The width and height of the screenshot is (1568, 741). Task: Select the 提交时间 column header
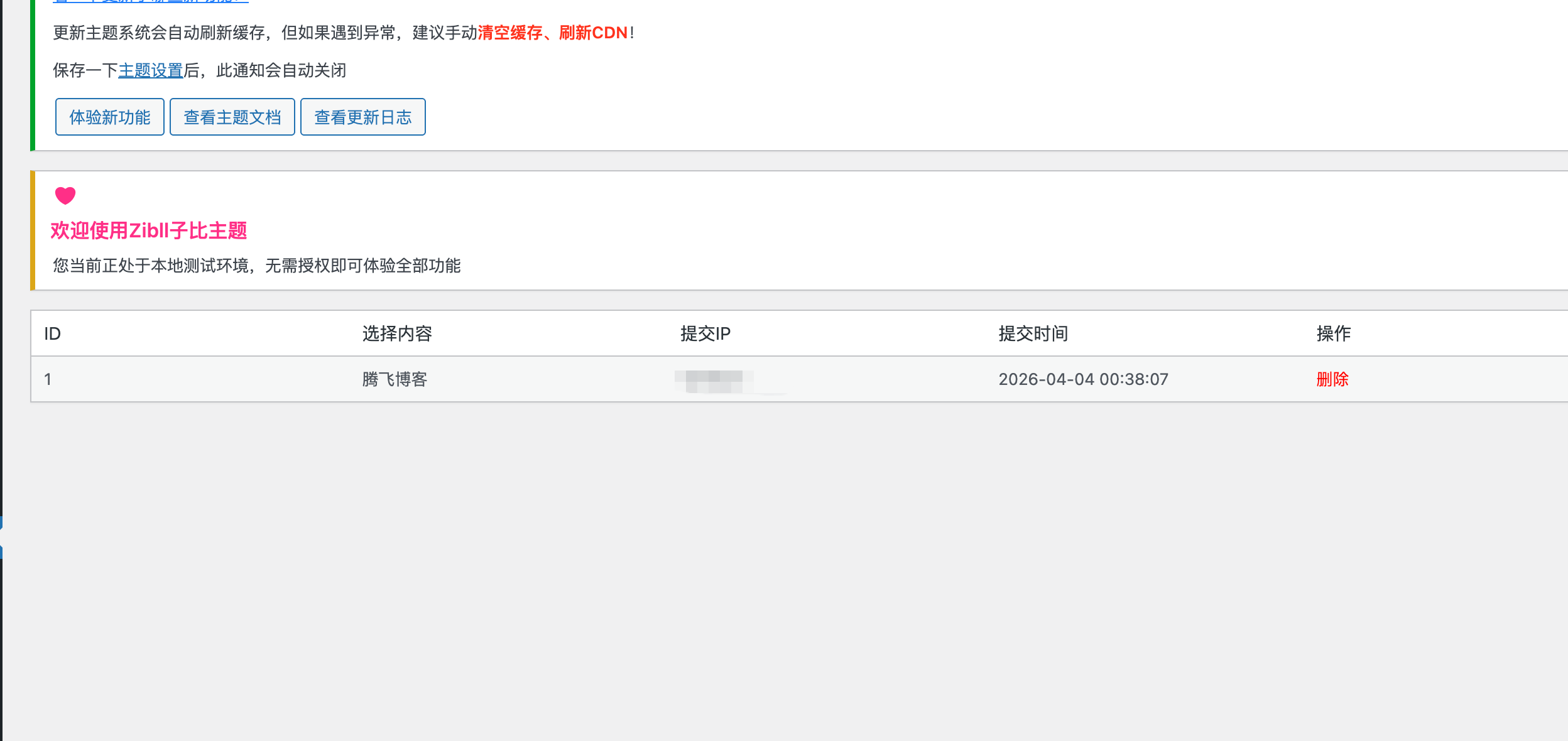[x=1030, y=333]
